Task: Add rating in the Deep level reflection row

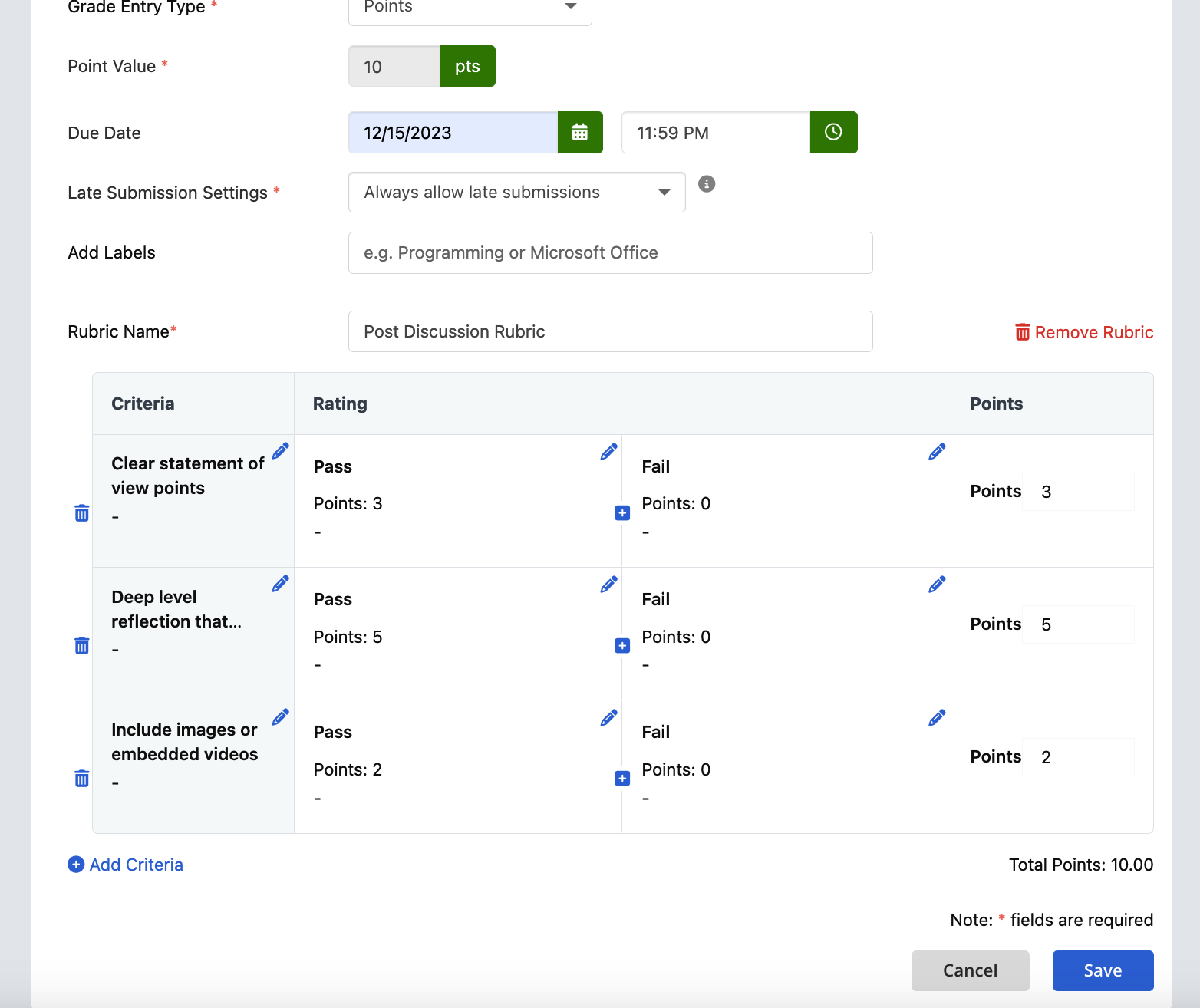Action: (x=622, y=645)
